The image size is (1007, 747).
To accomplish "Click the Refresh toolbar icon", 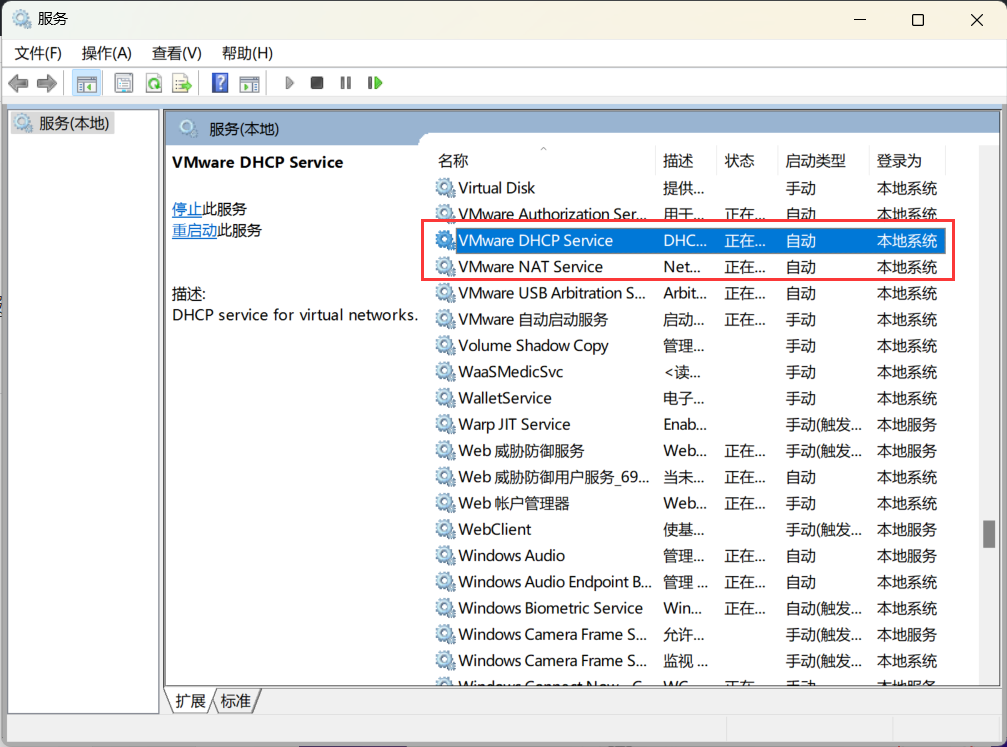I will tap(153, 83).
